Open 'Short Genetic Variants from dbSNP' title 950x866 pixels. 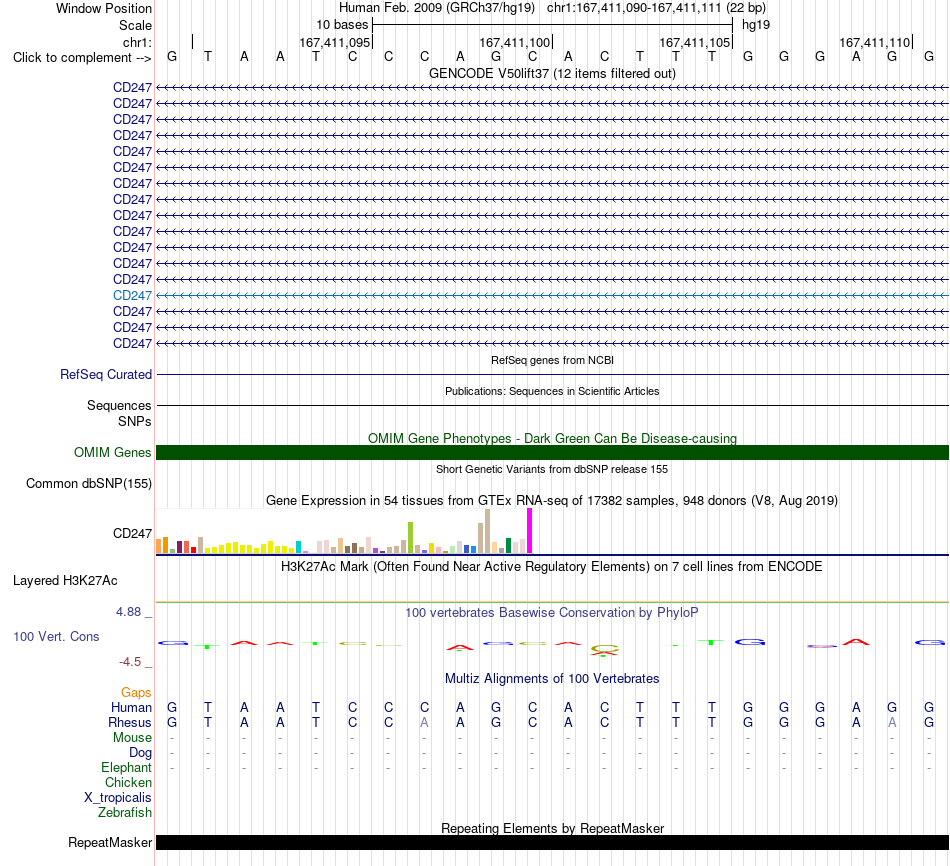coord(552,469)
